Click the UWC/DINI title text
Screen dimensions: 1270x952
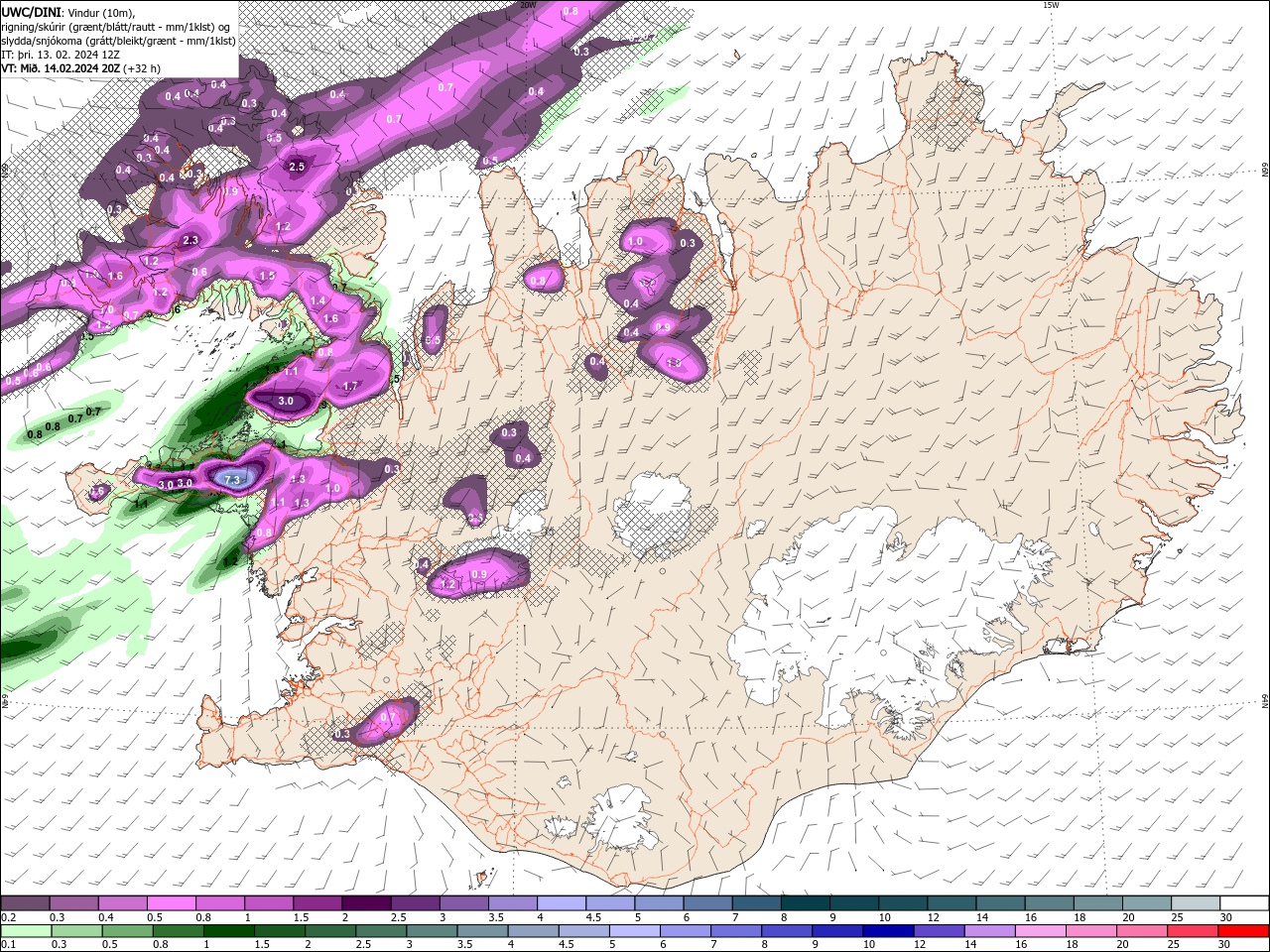[31, 12]
